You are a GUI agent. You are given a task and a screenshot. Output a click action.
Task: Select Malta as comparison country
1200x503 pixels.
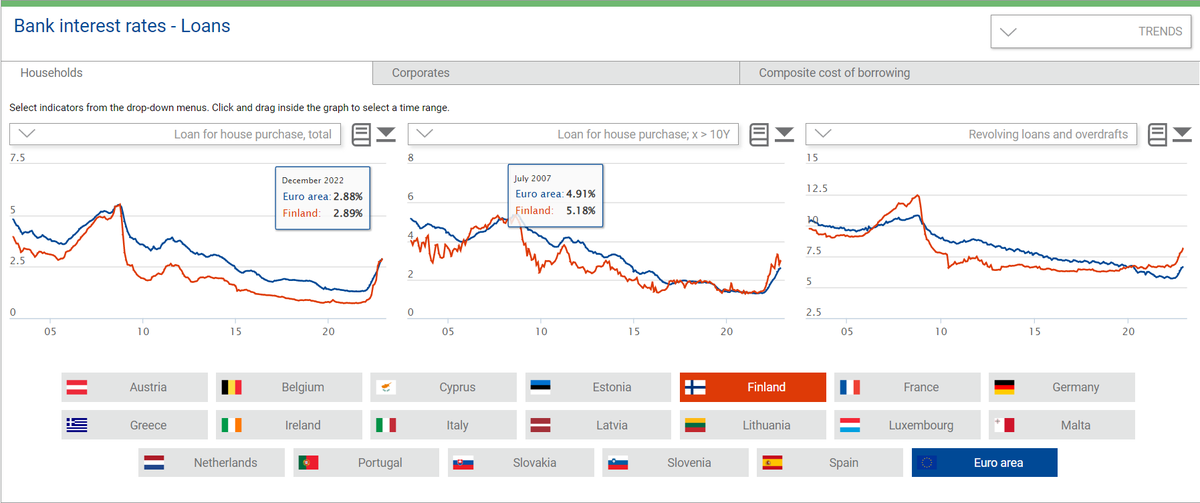tap(1062, 425)
